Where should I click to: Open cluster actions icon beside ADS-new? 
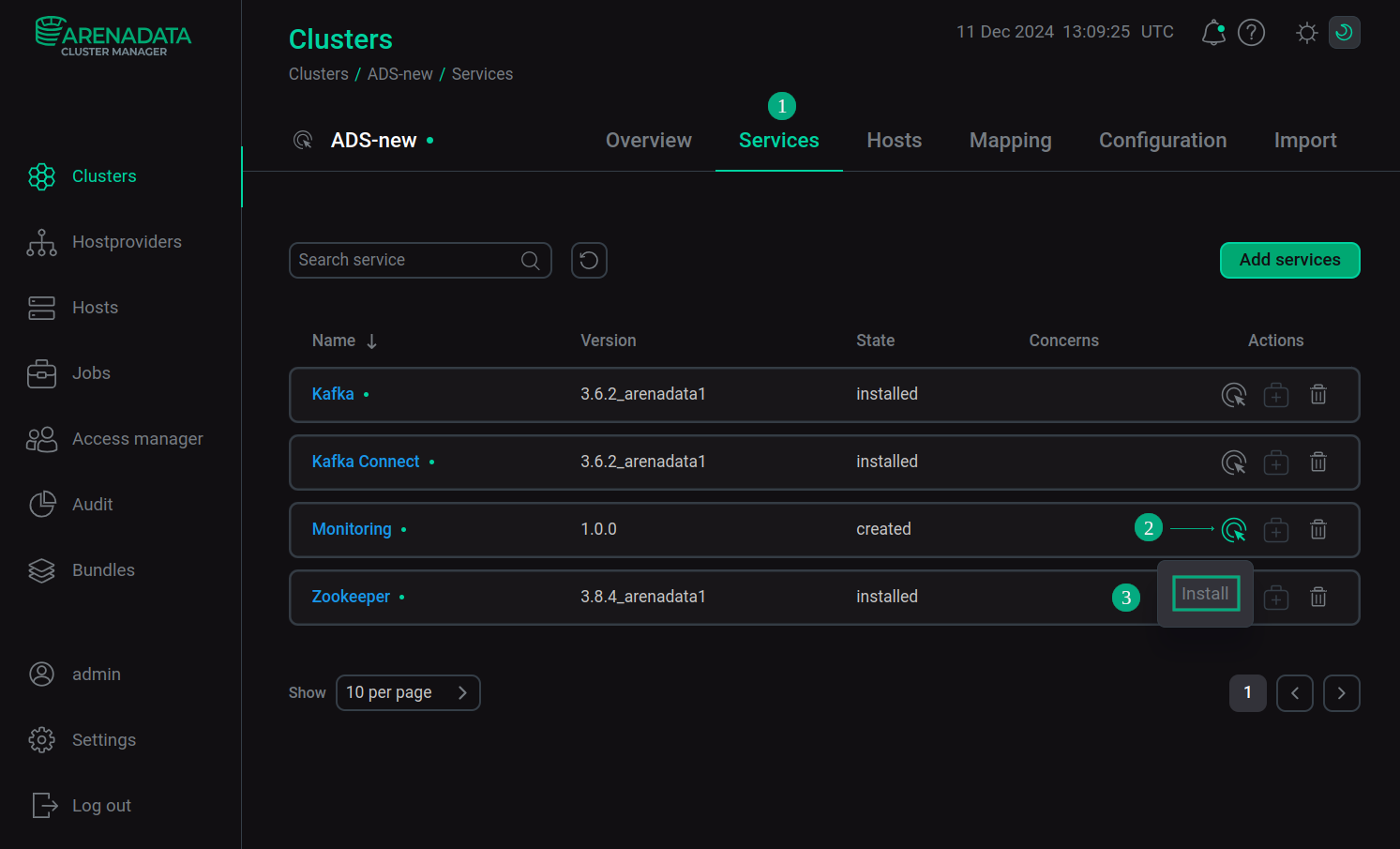click(x=303, y=141)
